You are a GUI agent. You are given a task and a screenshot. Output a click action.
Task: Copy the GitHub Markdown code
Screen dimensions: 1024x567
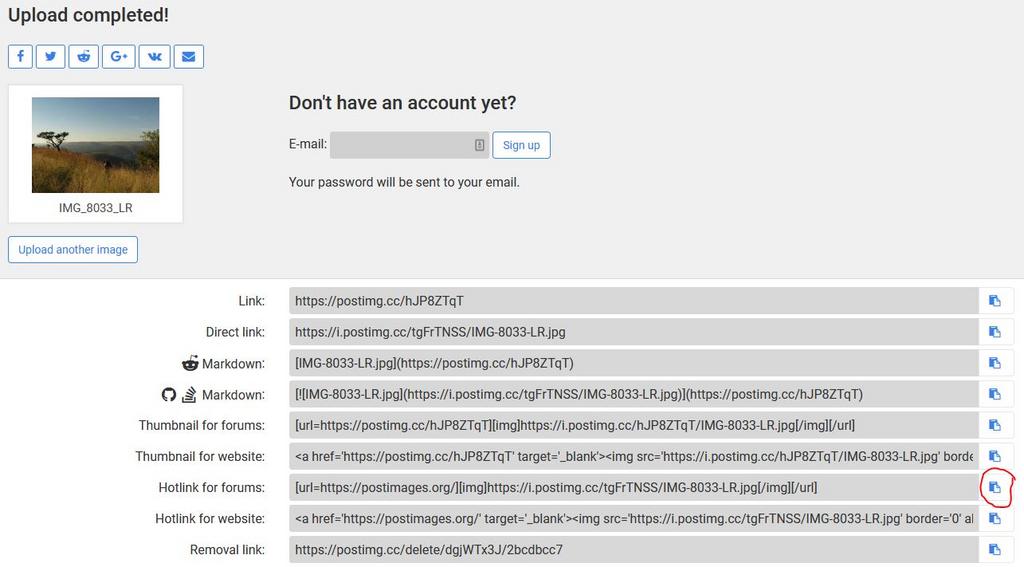click(x=995, y=394)
